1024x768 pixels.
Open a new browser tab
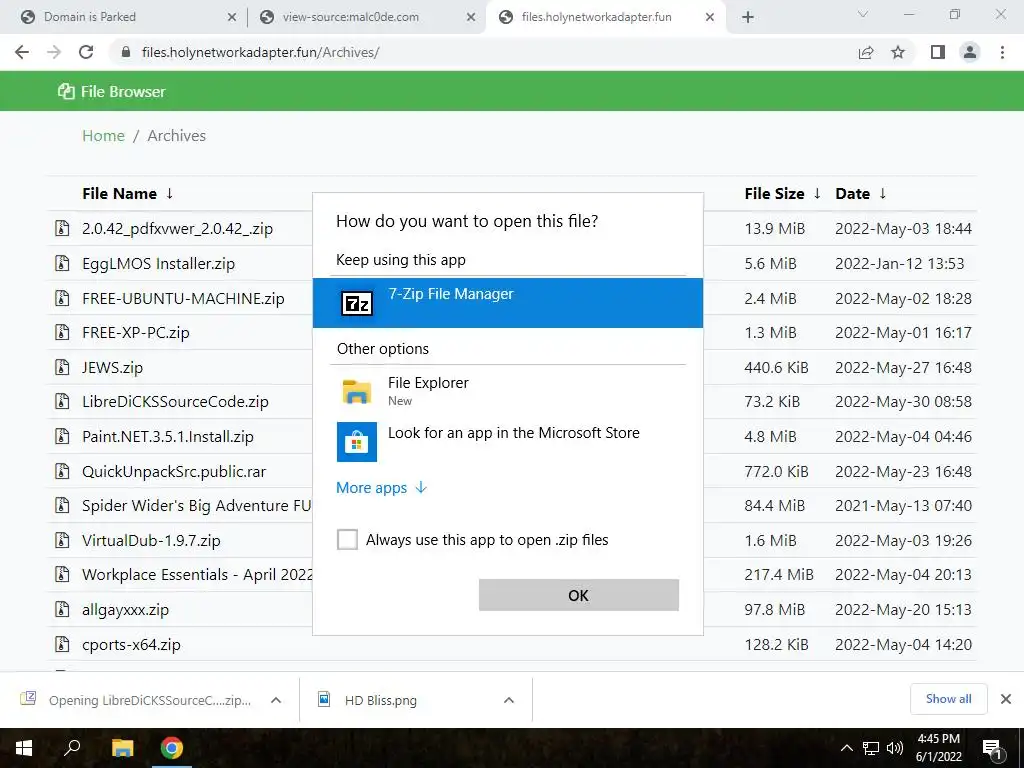click(748, 18)
